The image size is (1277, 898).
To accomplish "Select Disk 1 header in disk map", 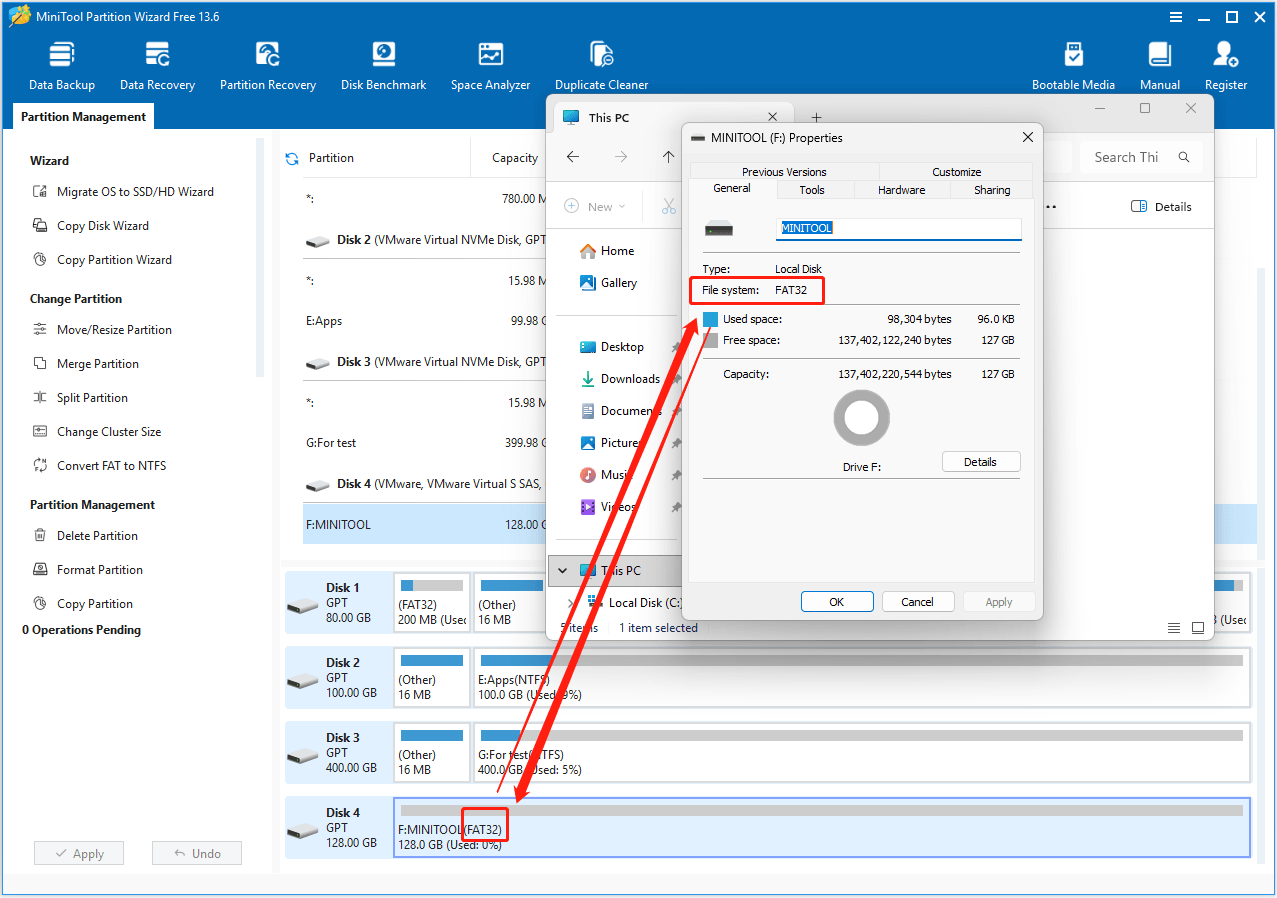I will click(x=338, y=602).
